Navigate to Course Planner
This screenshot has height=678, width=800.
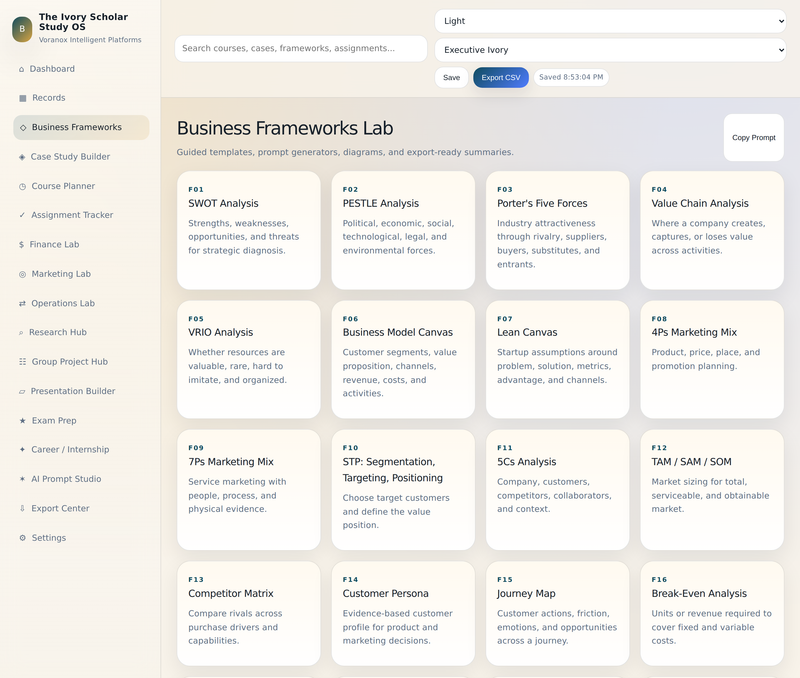coord(81,186)
